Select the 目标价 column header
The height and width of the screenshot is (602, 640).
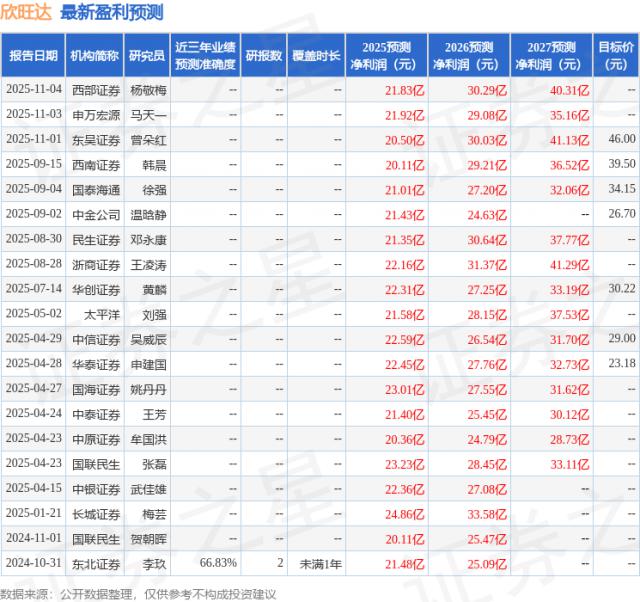pos(616,55)
